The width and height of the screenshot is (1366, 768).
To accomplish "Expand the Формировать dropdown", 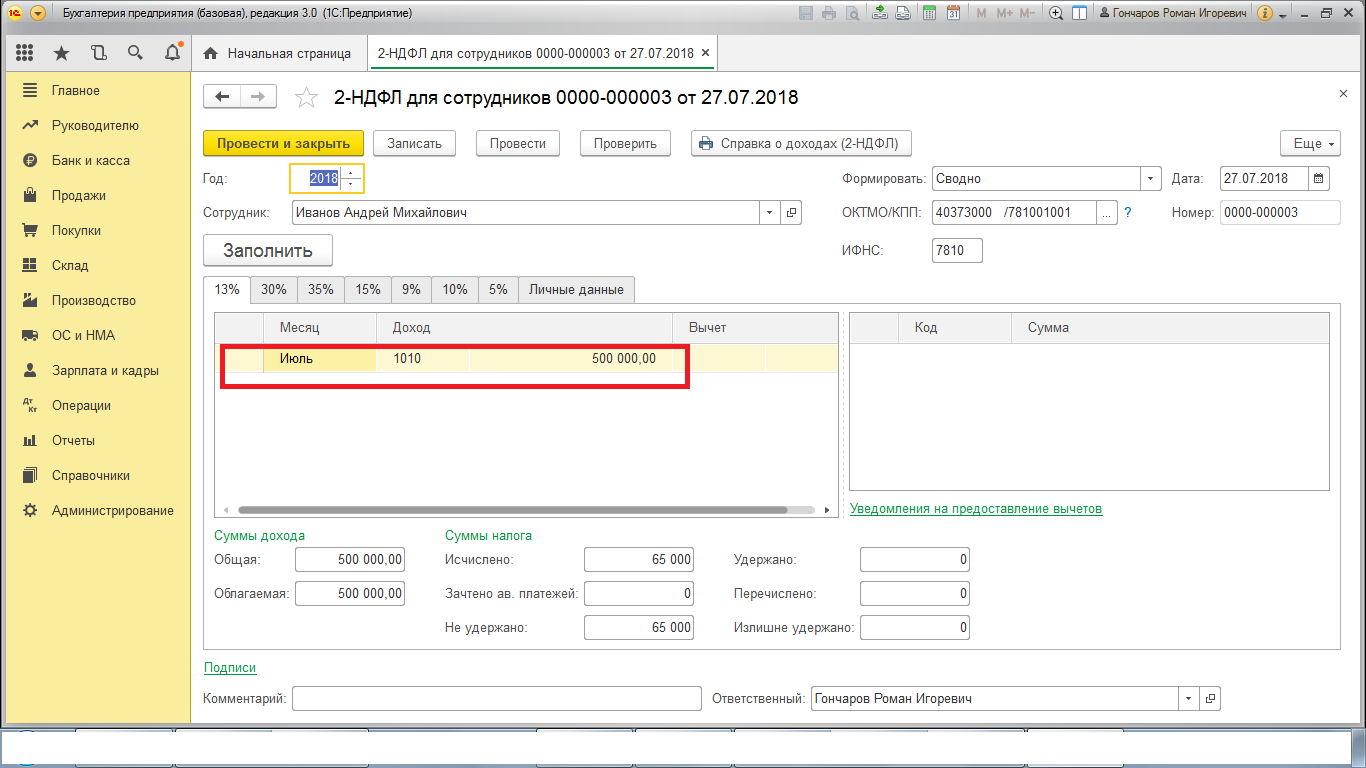I will click(x=1149, y=179).
